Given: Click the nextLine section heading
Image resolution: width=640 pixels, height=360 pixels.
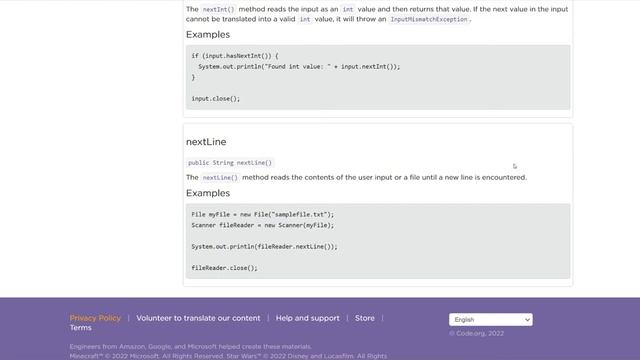Looking at the screenshot, I should pyautogui.click(x=206, y=142).
